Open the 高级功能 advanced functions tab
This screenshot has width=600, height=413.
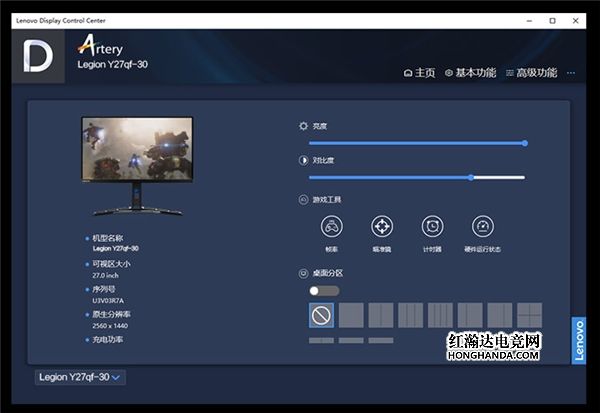tap(532, 73)
